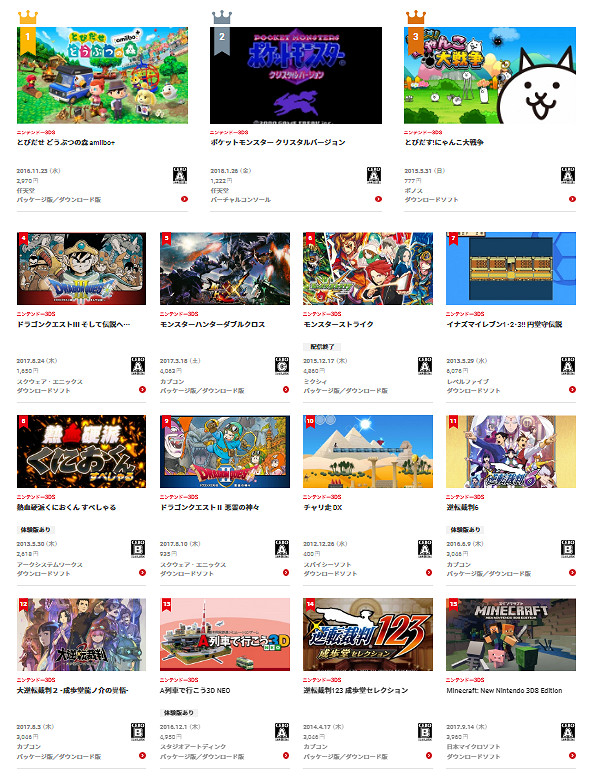590x777 pixels.
Task: Click the red arrow icon for チャリ走 DX
Action: [429, 573]
